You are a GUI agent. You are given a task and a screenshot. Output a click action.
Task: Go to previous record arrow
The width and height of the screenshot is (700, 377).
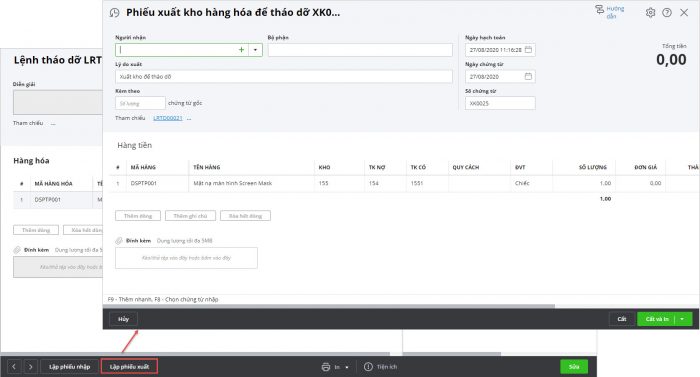[x=14, y=367]
